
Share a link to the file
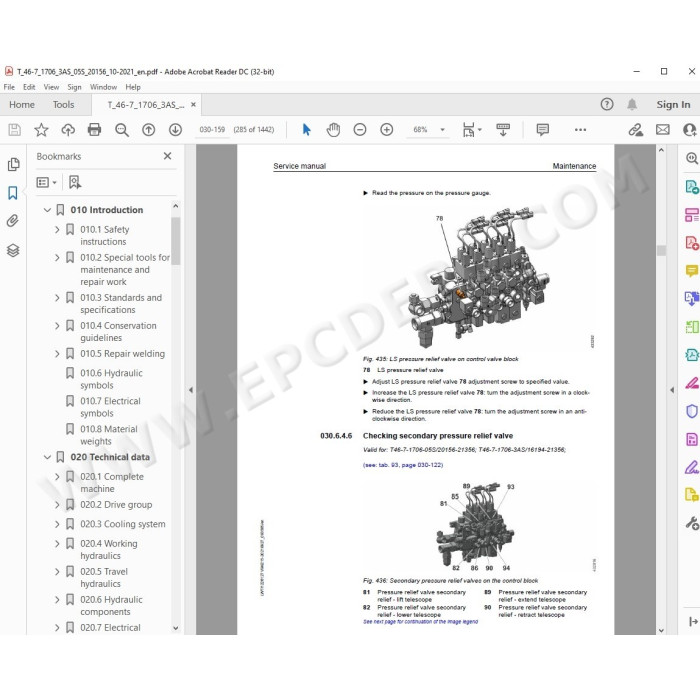coord(636,130)
